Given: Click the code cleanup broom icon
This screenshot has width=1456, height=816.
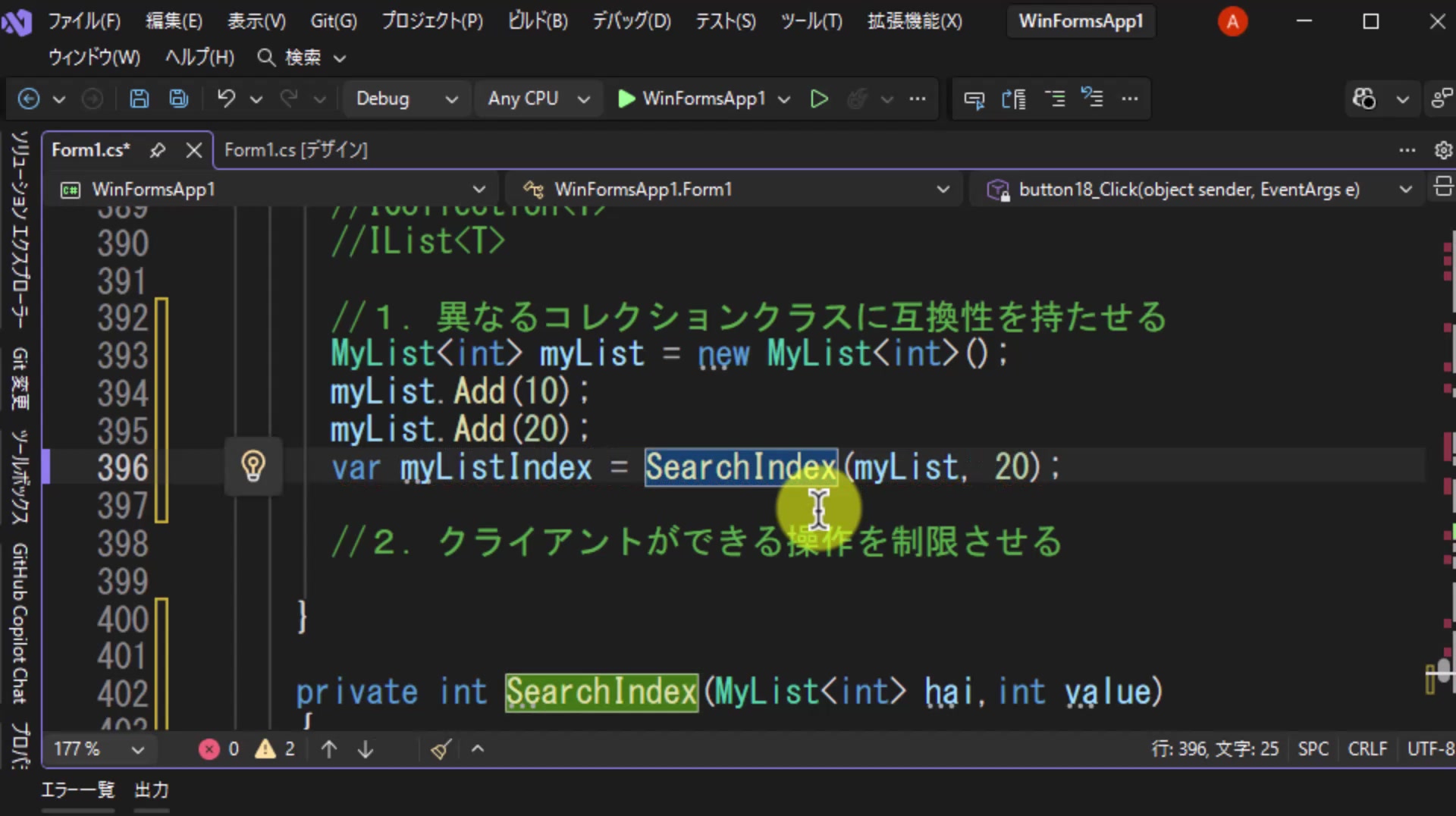Looking at the screenshot, I should [x=441, y=749].
